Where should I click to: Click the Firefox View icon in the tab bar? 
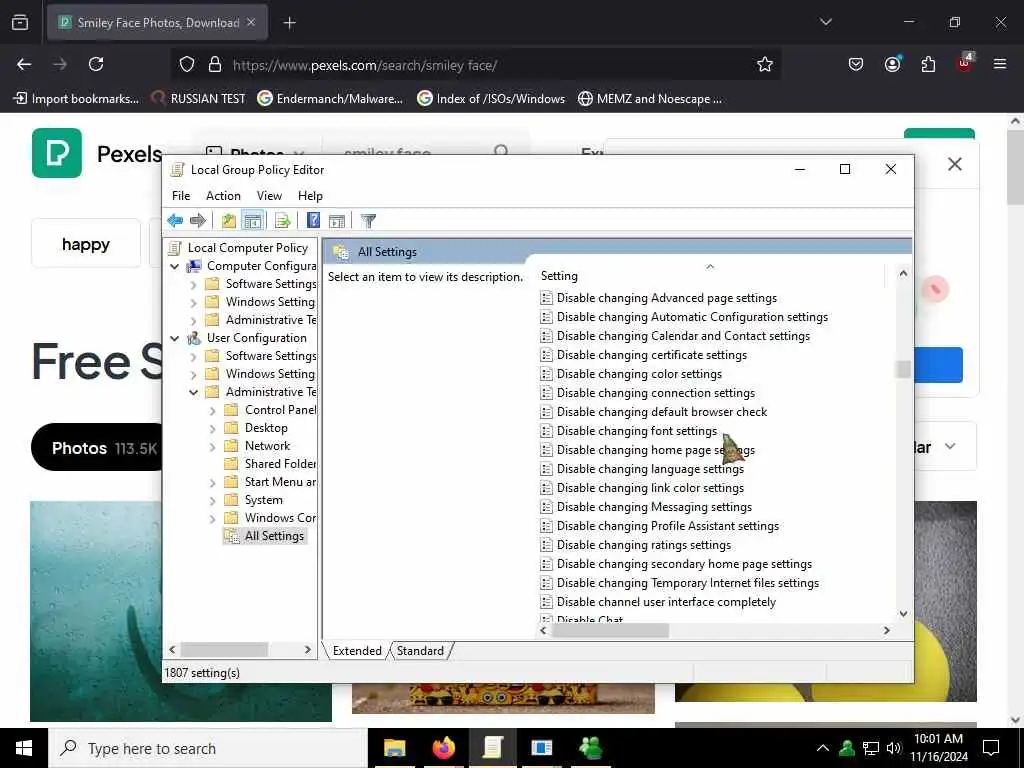click(20, 22)
